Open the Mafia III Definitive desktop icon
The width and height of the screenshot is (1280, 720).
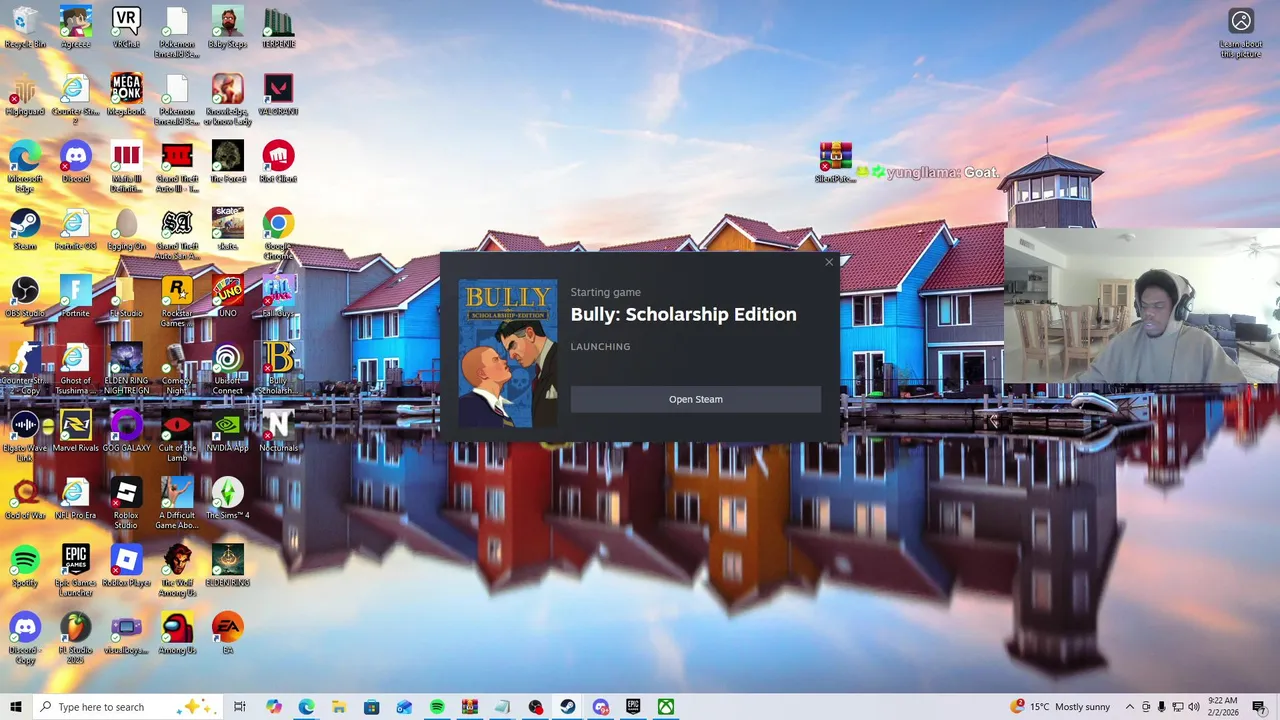(126, 166)
